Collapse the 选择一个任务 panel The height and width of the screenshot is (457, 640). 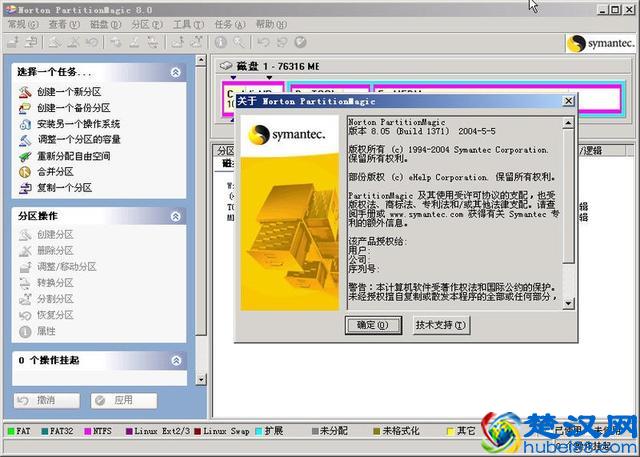[x=176, y=73]
